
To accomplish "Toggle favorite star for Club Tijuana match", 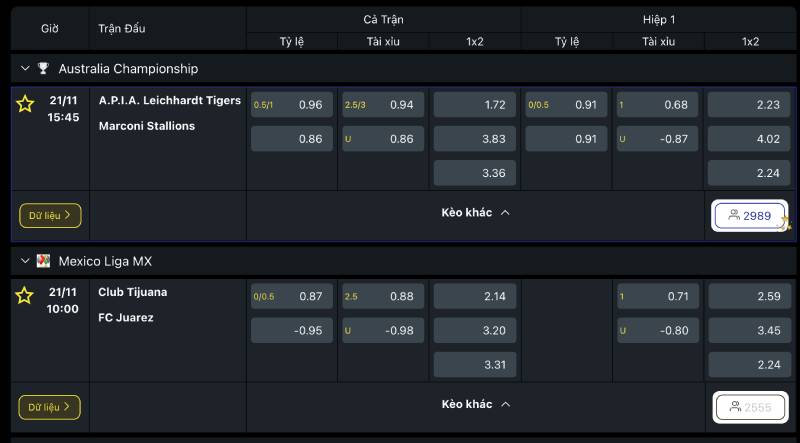I will (x=26, y=295).
